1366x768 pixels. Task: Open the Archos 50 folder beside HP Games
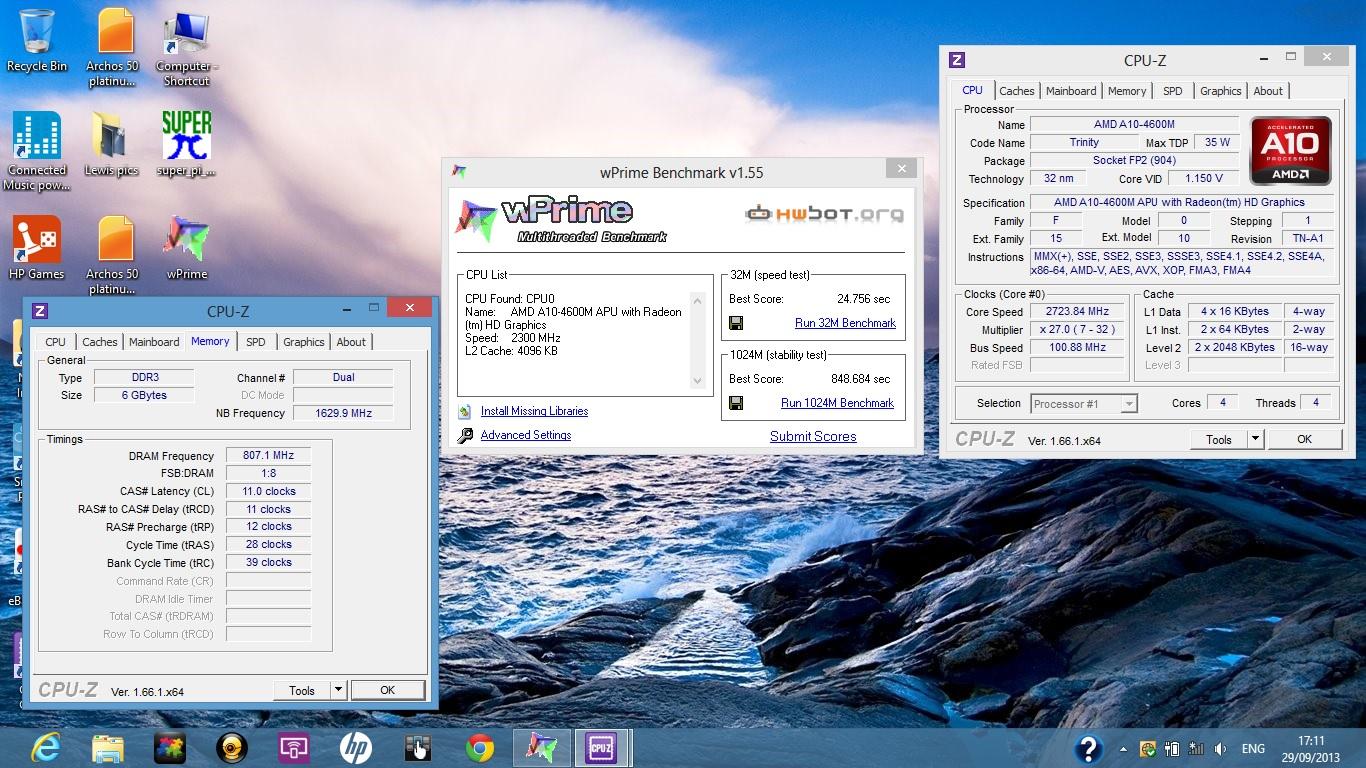[x=112, y=255]
